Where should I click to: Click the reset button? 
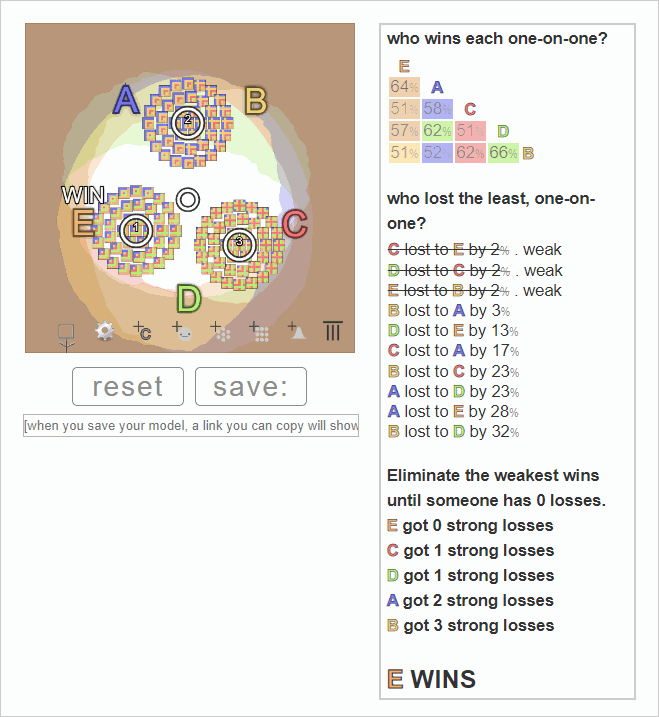[x=128, y=386]
